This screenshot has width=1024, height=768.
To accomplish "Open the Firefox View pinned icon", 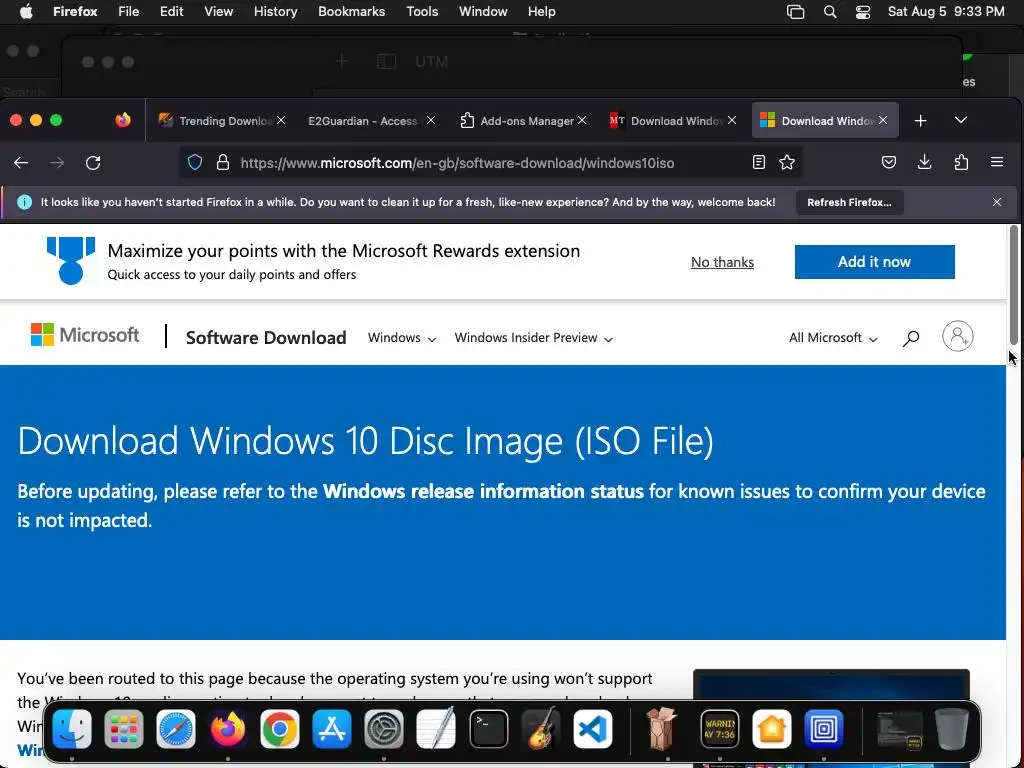I will pyautogui.click(x=123, y=120).
